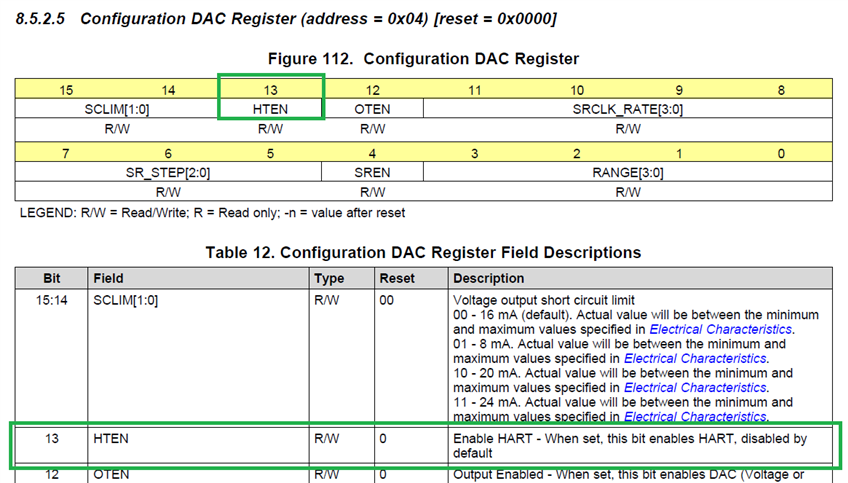
Task: Select bit number 1 in register figure
Action: click(x=679, y=154)
